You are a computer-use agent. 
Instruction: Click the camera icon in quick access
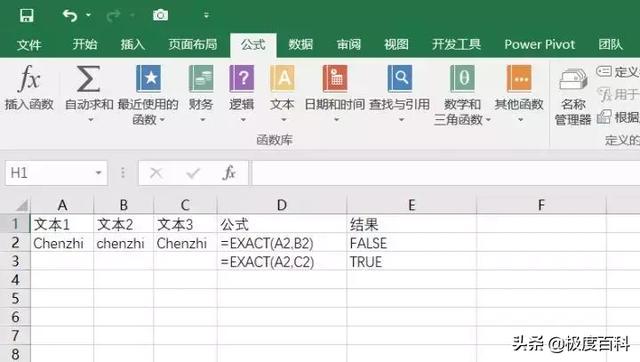[160, 15]
